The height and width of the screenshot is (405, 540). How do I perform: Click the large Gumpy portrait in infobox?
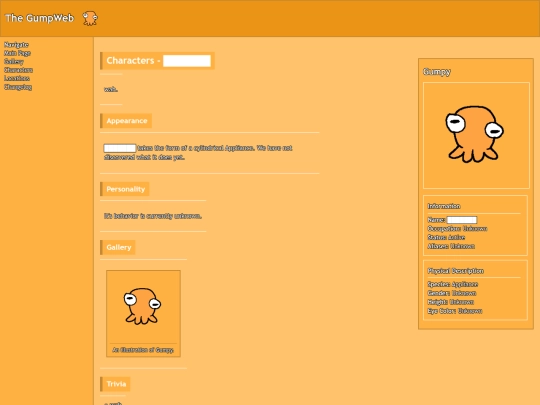pos(476,135)
